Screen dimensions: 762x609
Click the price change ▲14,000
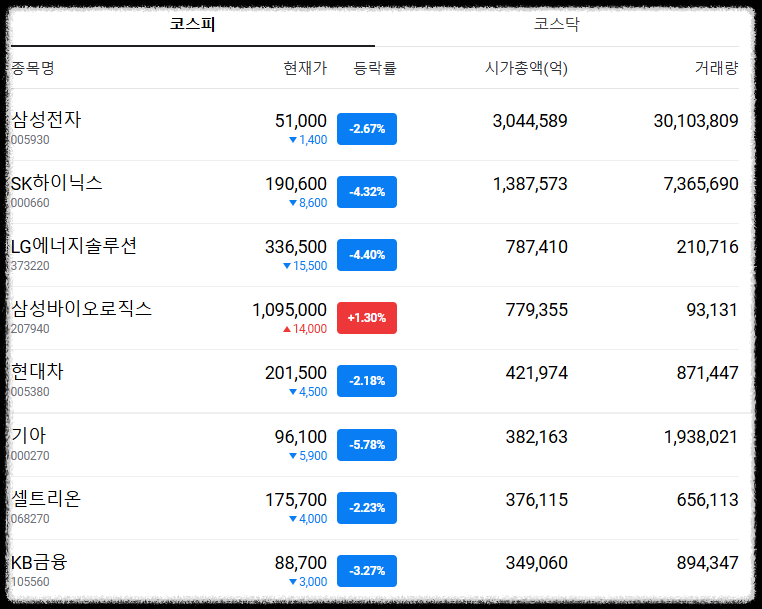pos(305,329)
